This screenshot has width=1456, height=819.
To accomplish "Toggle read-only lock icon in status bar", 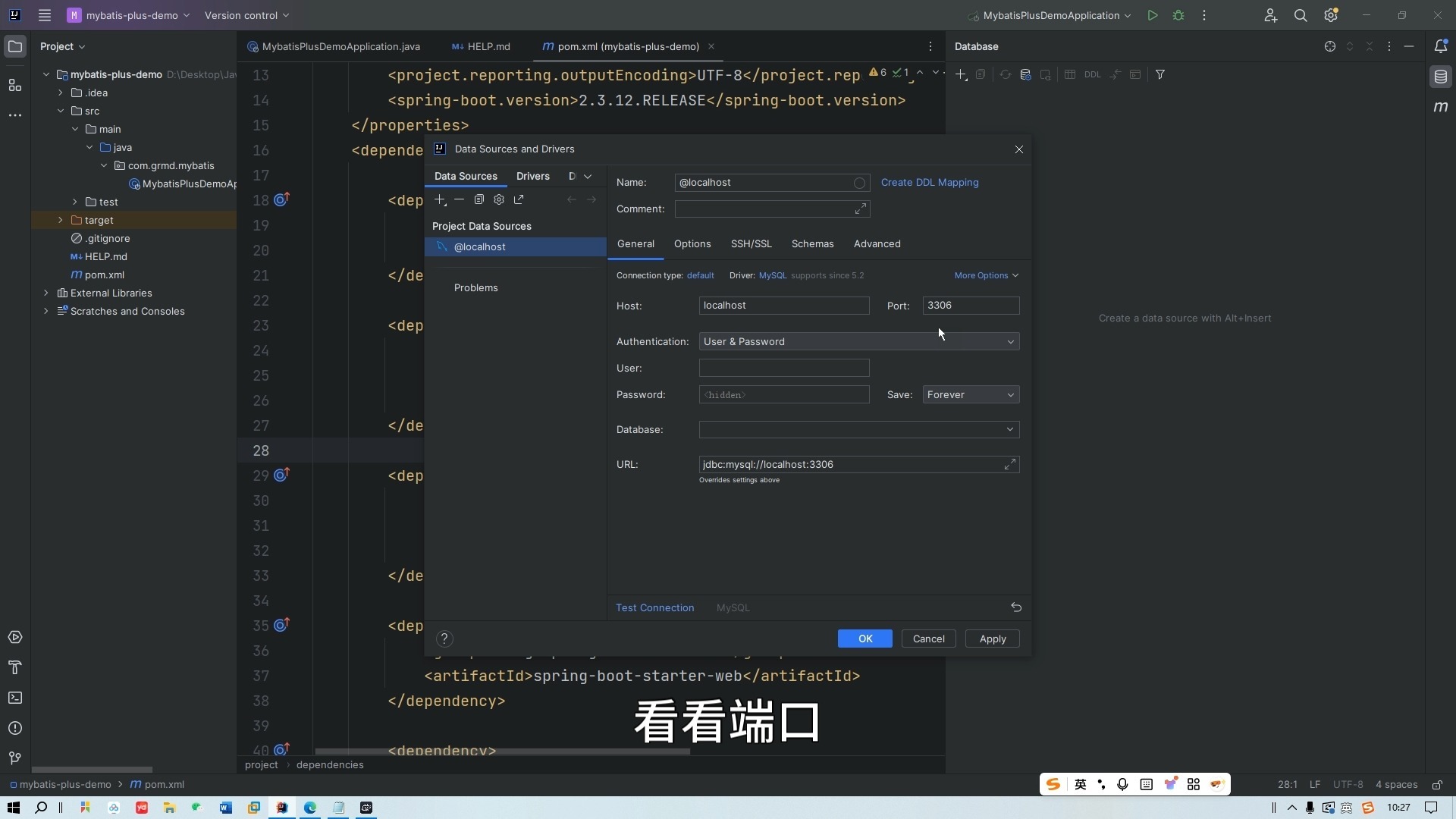I will coord(1437,785).
